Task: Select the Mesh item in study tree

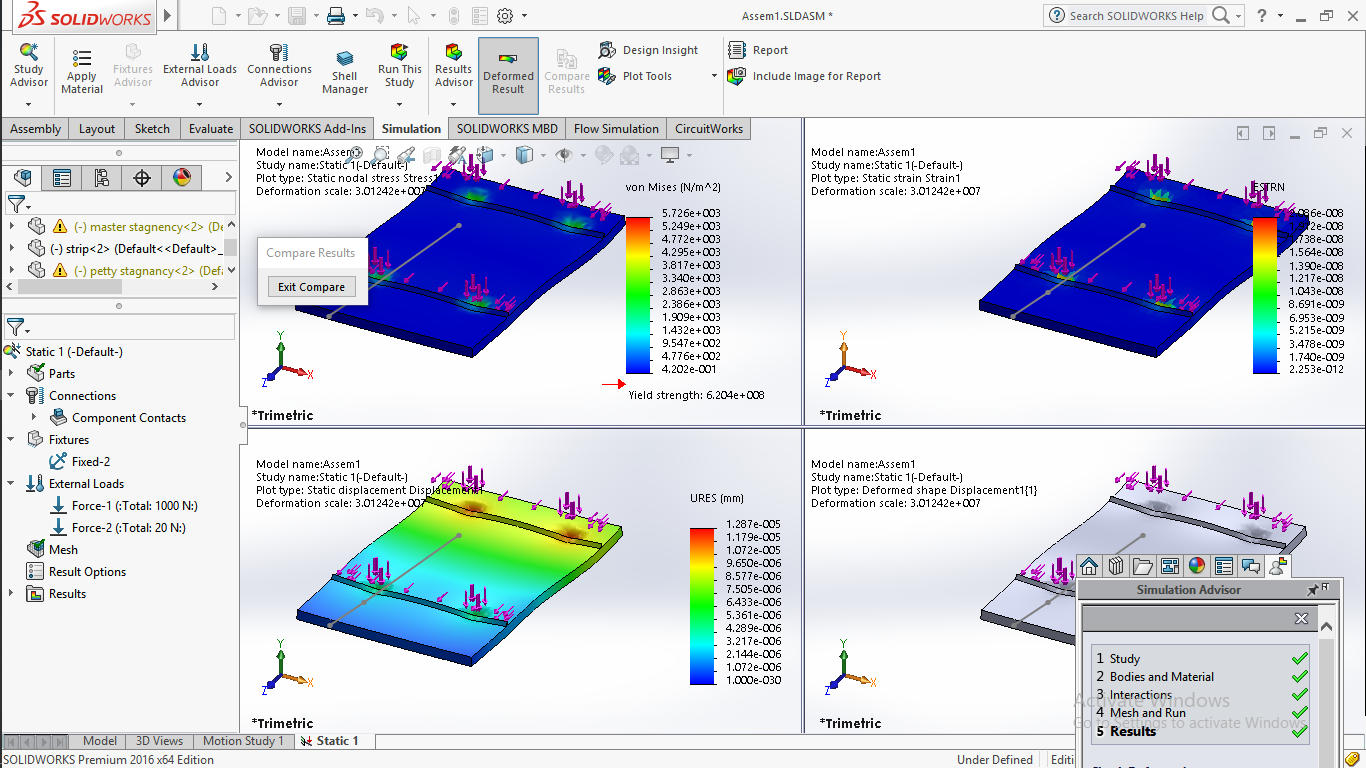Action: (52, 549)
